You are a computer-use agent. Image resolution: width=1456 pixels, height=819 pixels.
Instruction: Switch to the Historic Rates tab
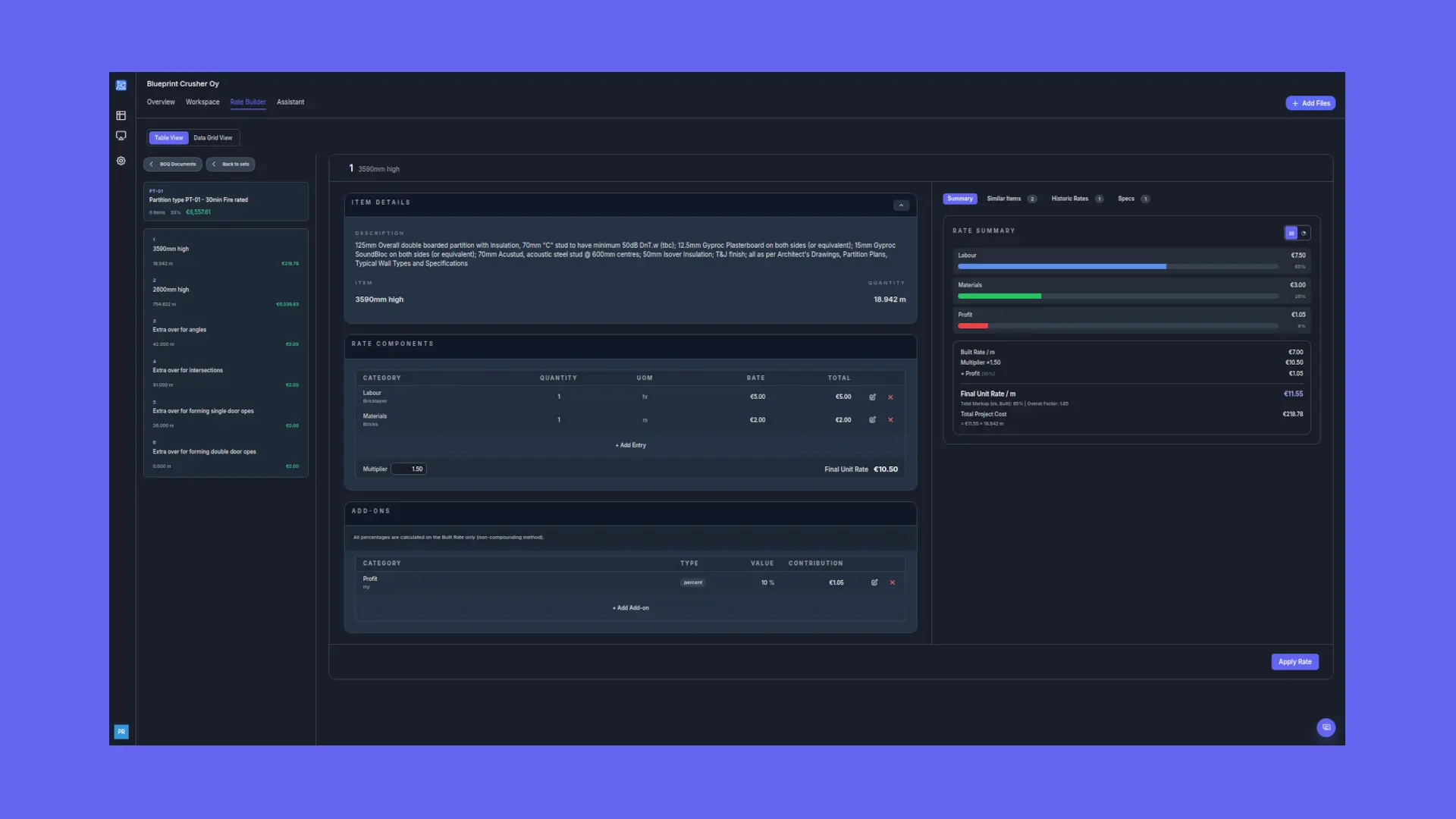coord(1069,199)
